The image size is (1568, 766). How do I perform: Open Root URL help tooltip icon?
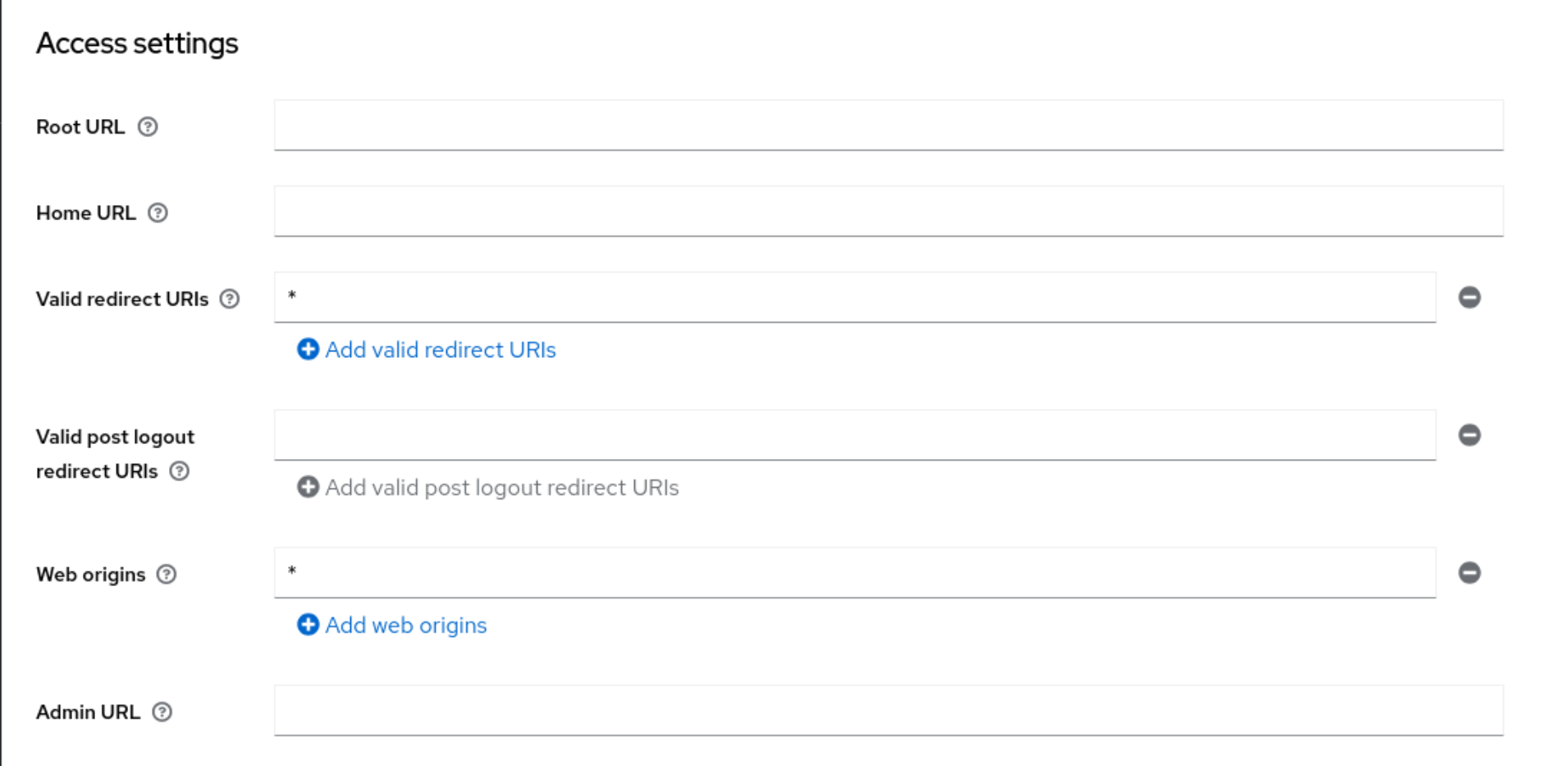[x=147, y=126]
